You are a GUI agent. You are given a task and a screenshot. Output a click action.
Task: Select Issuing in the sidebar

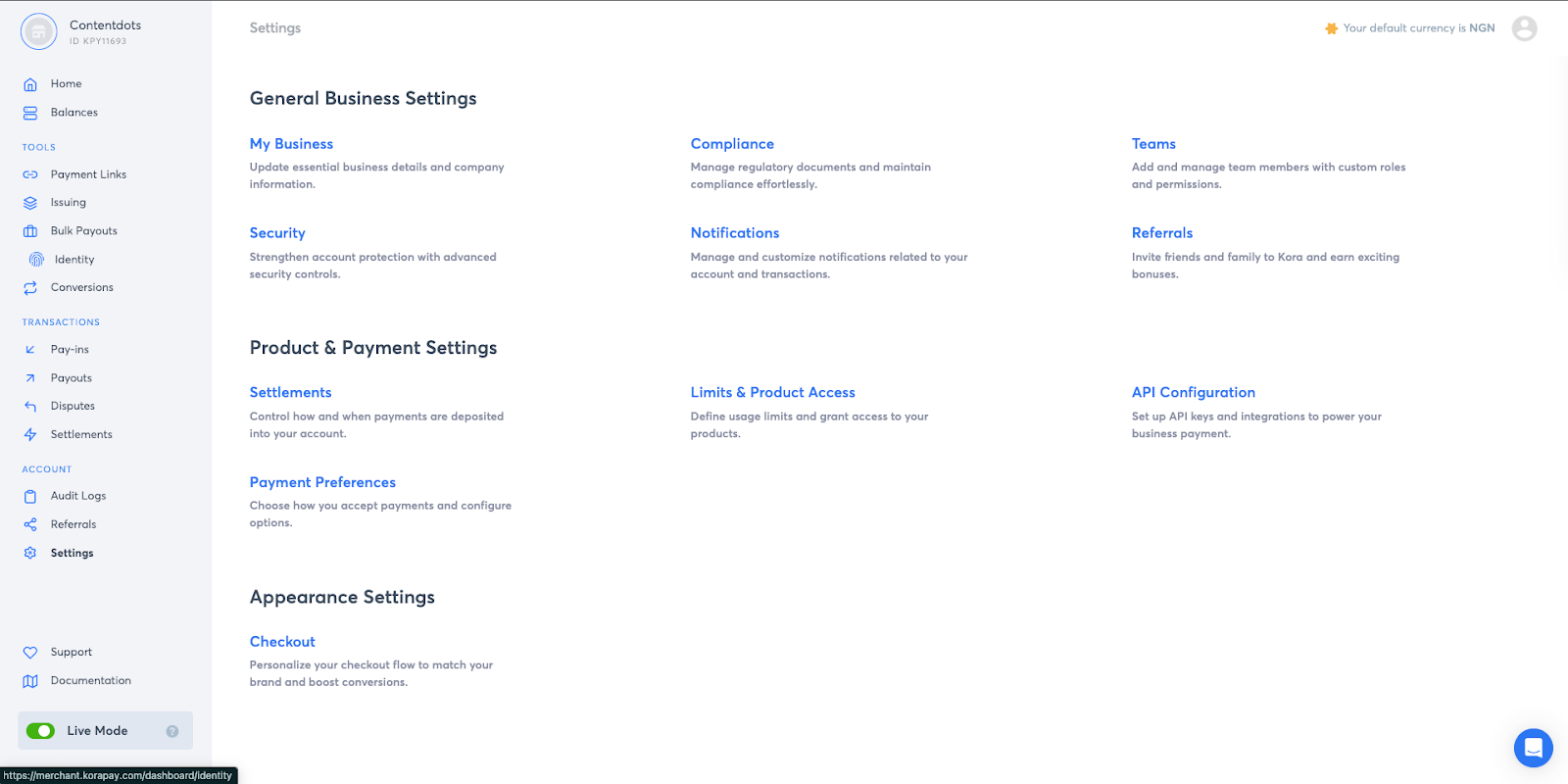click(x=69, y=203)
